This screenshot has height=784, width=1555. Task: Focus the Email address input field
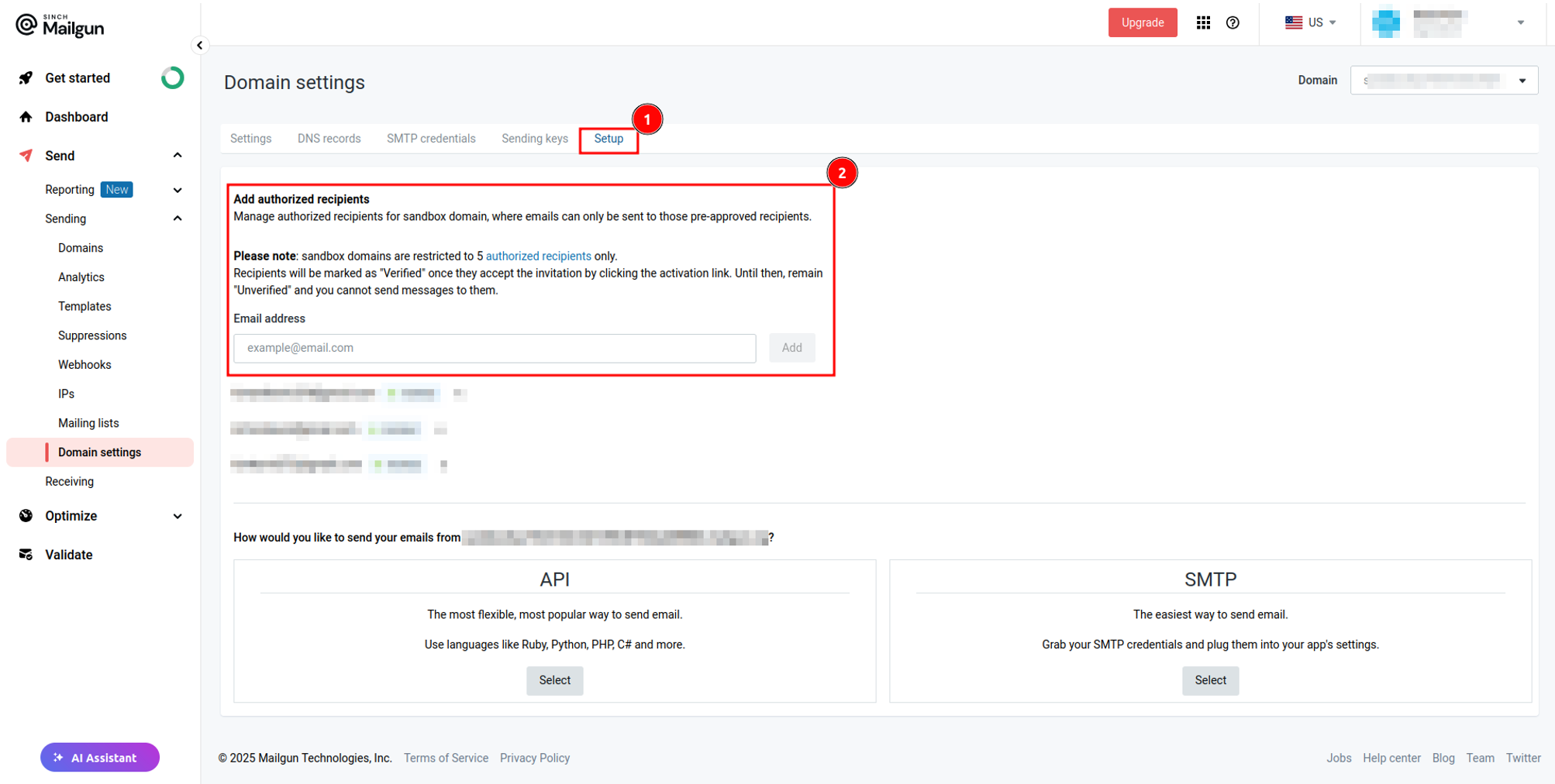pyautogui.click(x=495, y=349)
